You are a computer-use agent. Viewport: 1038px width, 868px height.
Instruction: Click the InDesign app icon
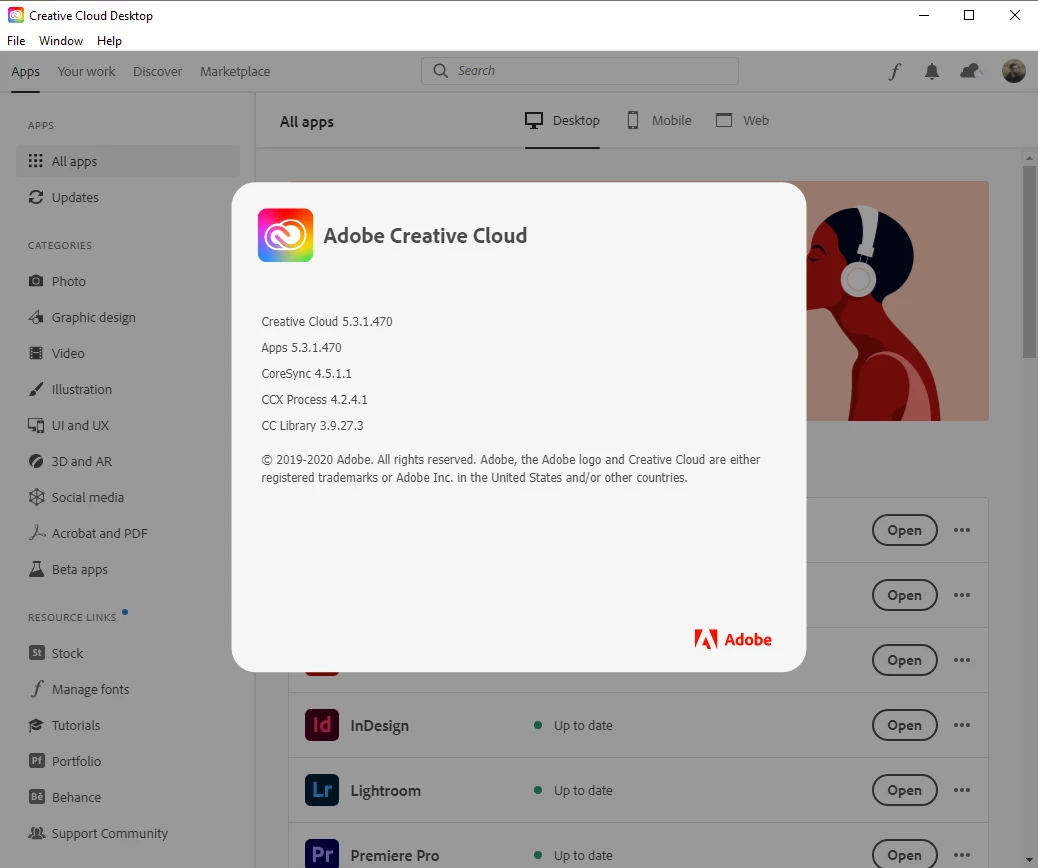click(x=322, y=725)
